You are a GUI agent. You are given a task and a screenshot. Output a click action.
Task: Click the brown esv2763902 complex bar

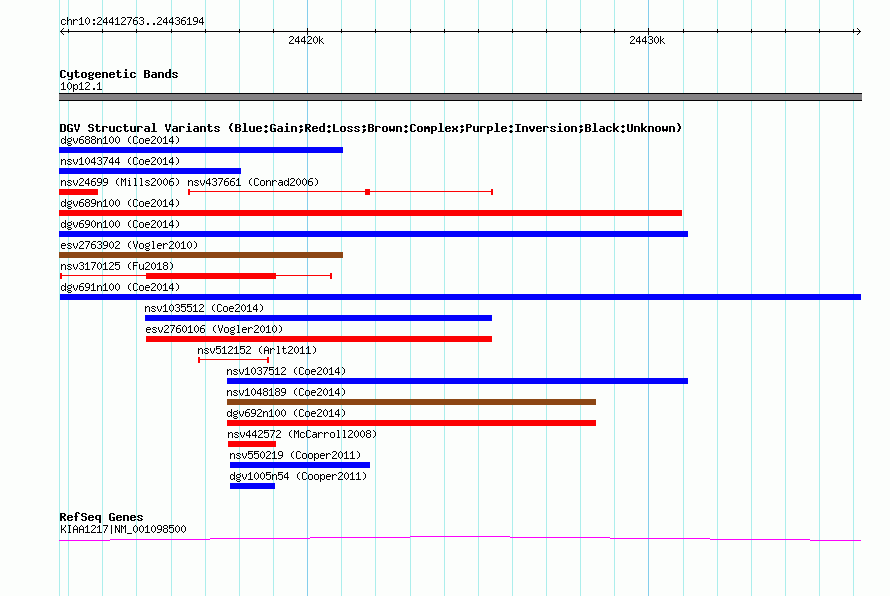click(201, 255)
